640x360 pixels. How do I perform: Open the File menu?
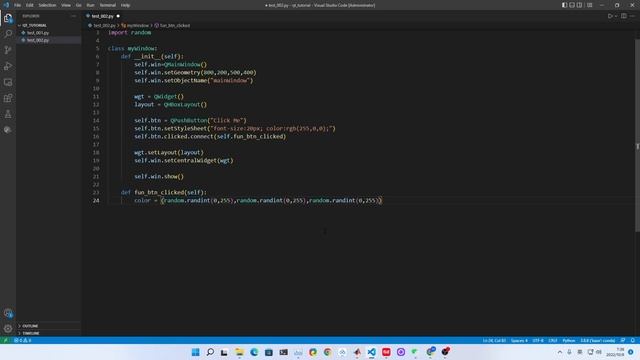17,5
